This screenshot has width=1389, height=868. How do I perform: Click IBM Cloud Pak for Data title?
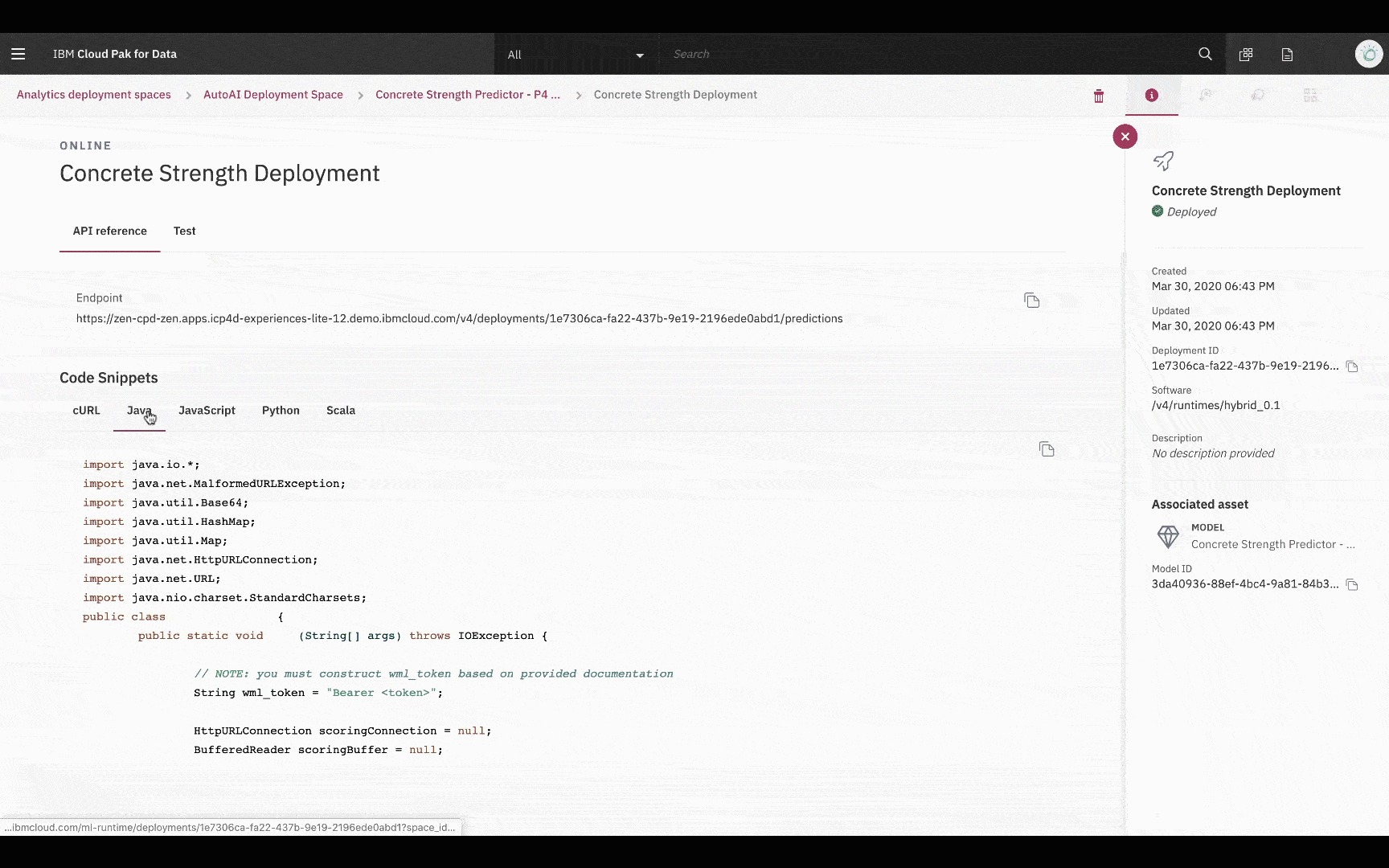point(115,54)
